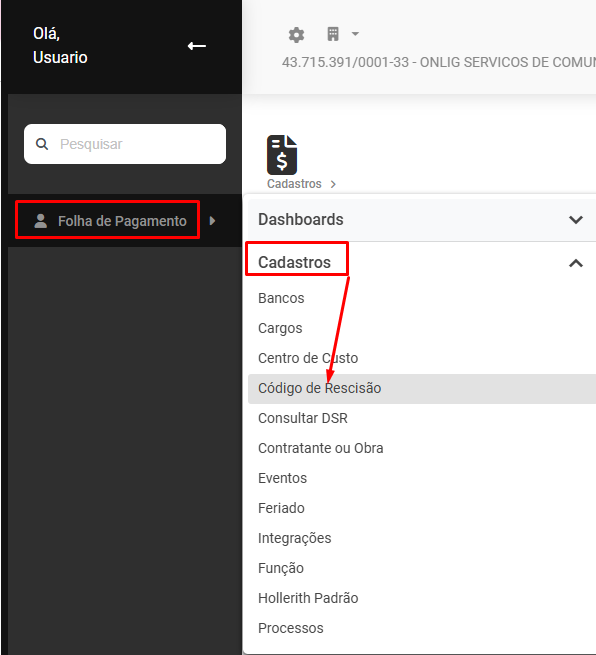The image size is (596, 655).
Task: Open the Bancos menu item
Action: [x=281, y=298]
